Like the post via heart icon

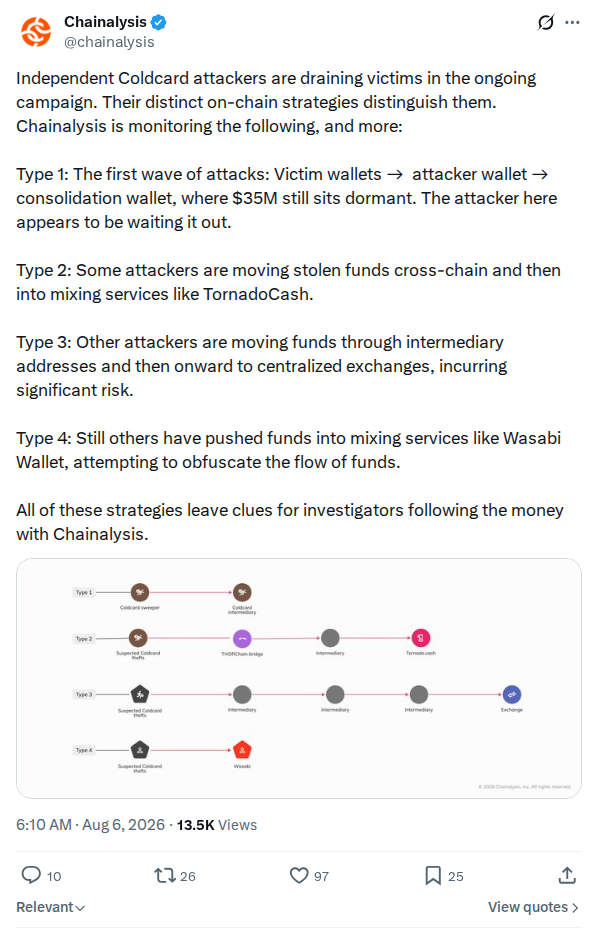[299, 875]
